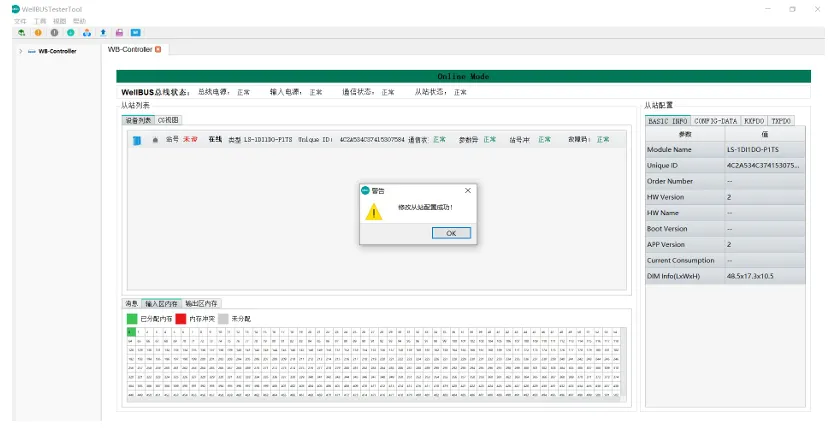Click the red 未设 station number text
The image size is (833, 433).
tap(190, 139)
